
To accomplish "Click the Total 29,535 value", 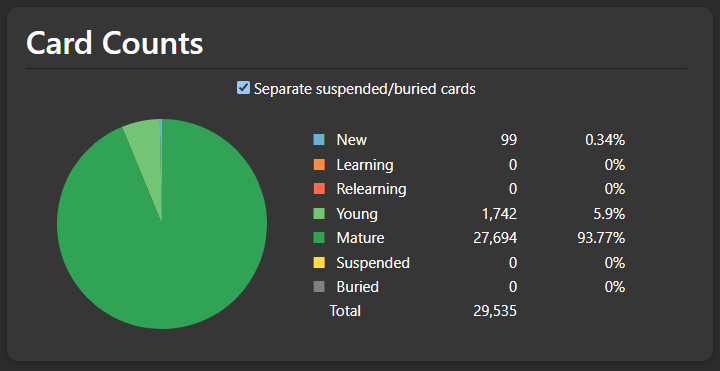I will [x=495, y=311].
